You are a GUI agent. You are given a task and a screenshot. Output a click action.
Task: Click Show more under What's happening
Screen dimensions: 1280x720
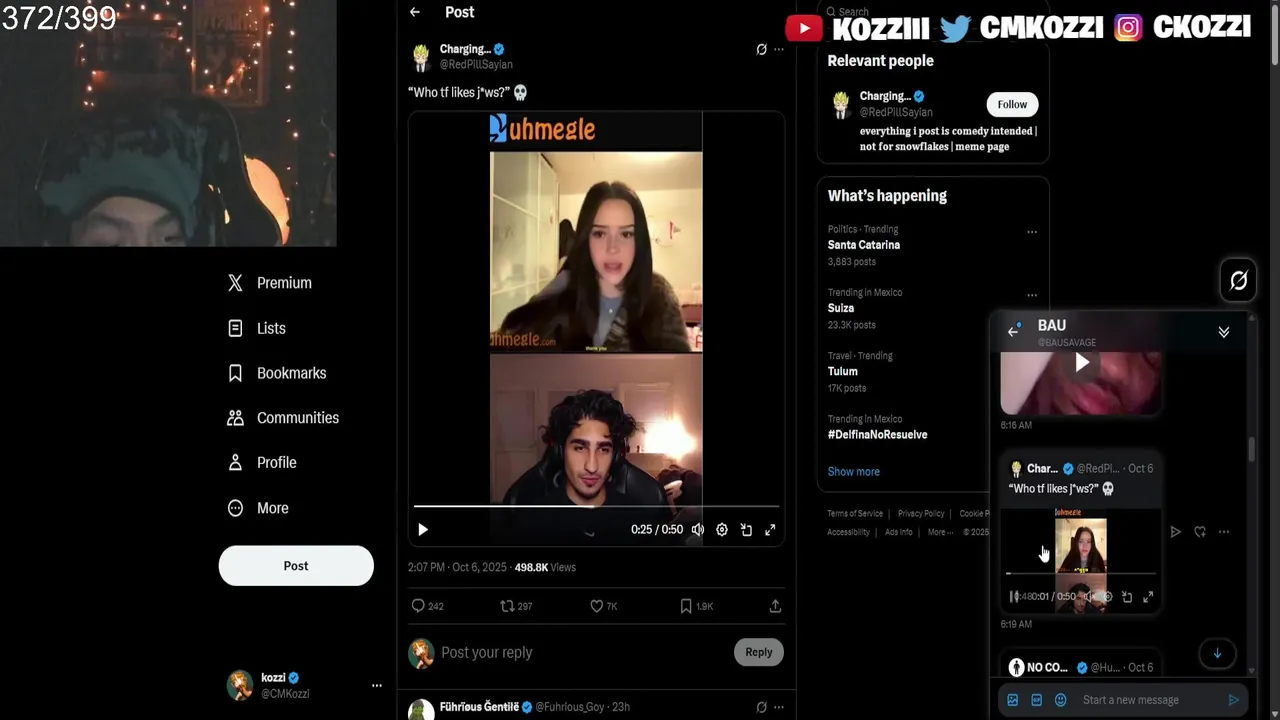(854, 472)
